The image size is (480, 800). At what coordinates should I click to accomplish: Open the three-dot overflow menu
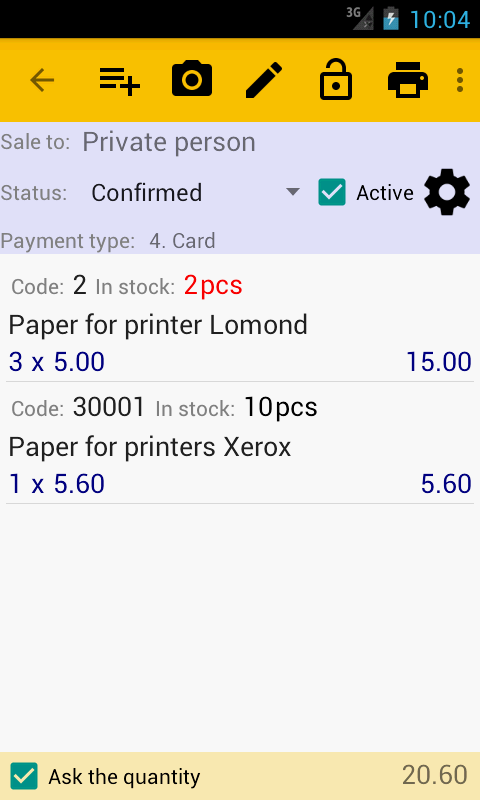coord(460,80)
